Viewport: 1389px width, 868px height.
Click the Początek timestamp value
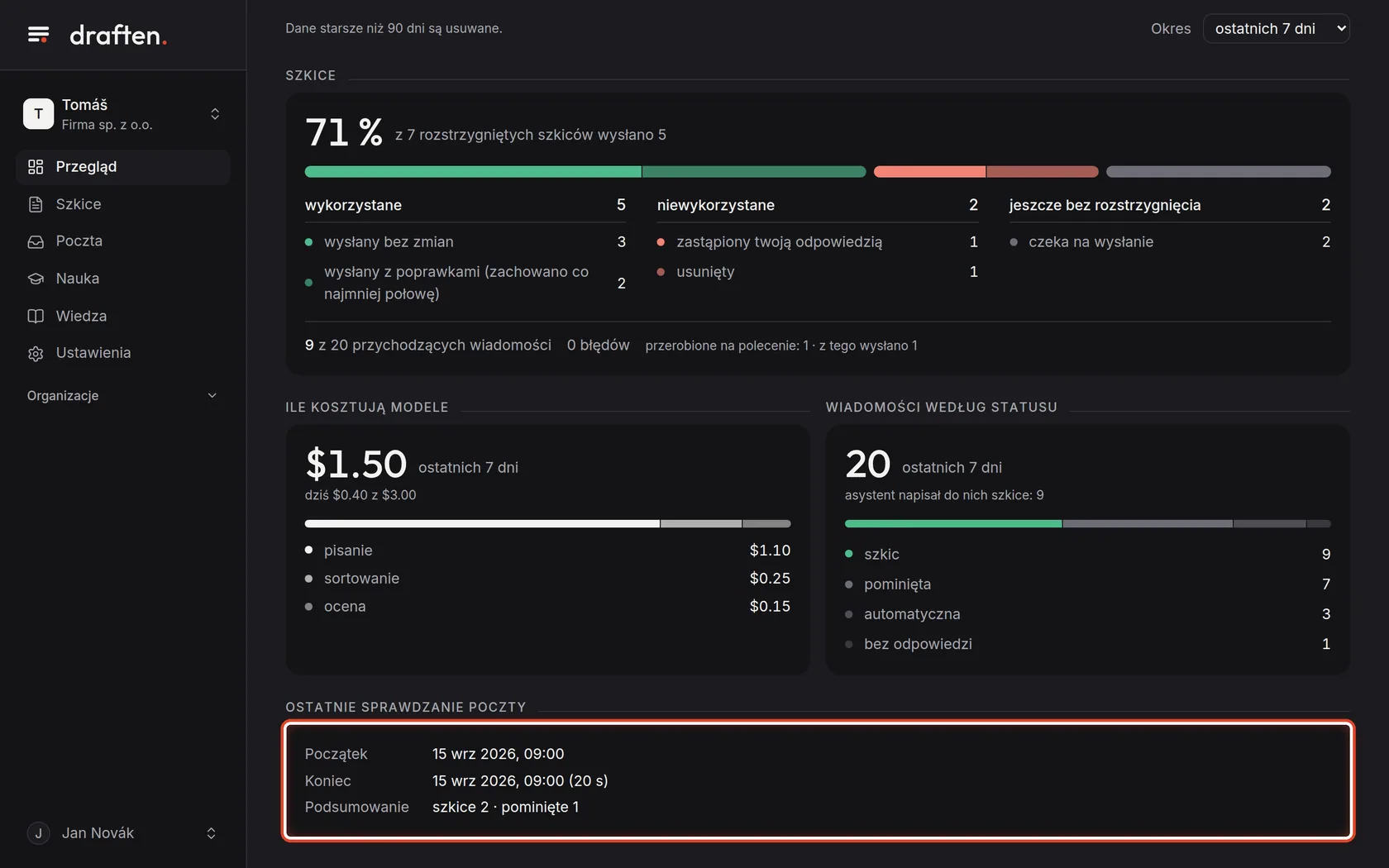click(498, 754)
